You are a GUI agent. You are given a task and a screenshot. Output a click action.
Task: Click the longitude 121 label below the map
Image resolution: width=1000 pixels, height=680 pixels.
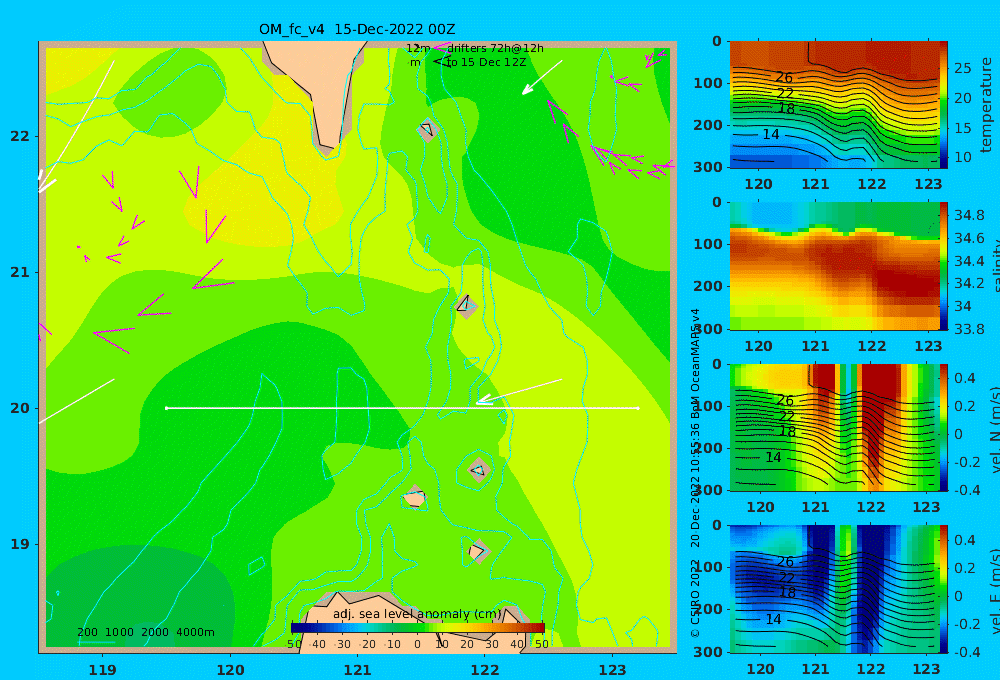[x=357, y=670]
